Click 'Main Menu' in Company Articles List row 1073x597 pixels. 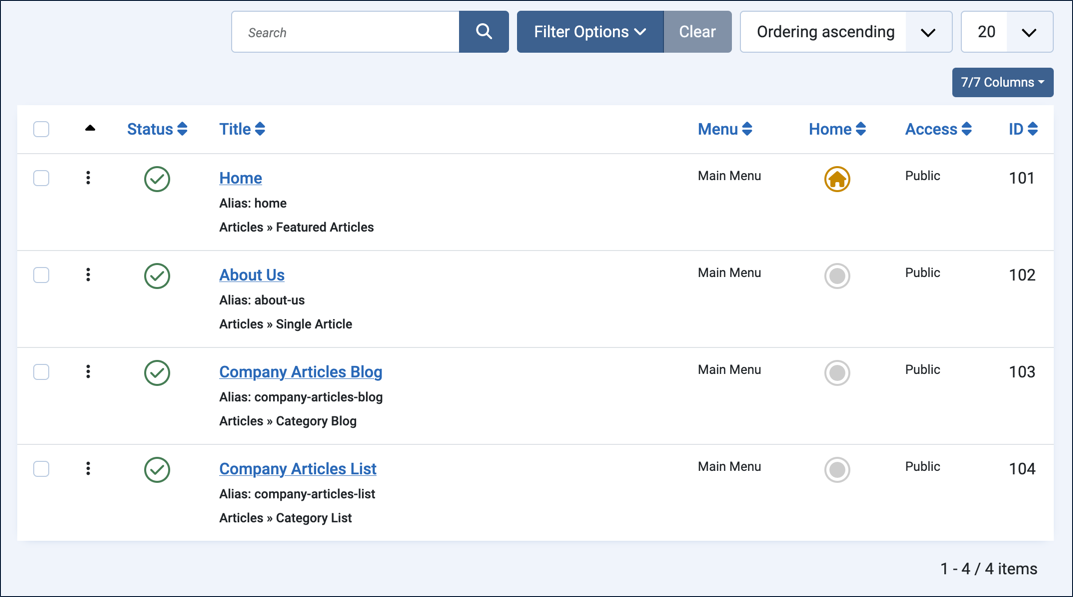(729, 466)
